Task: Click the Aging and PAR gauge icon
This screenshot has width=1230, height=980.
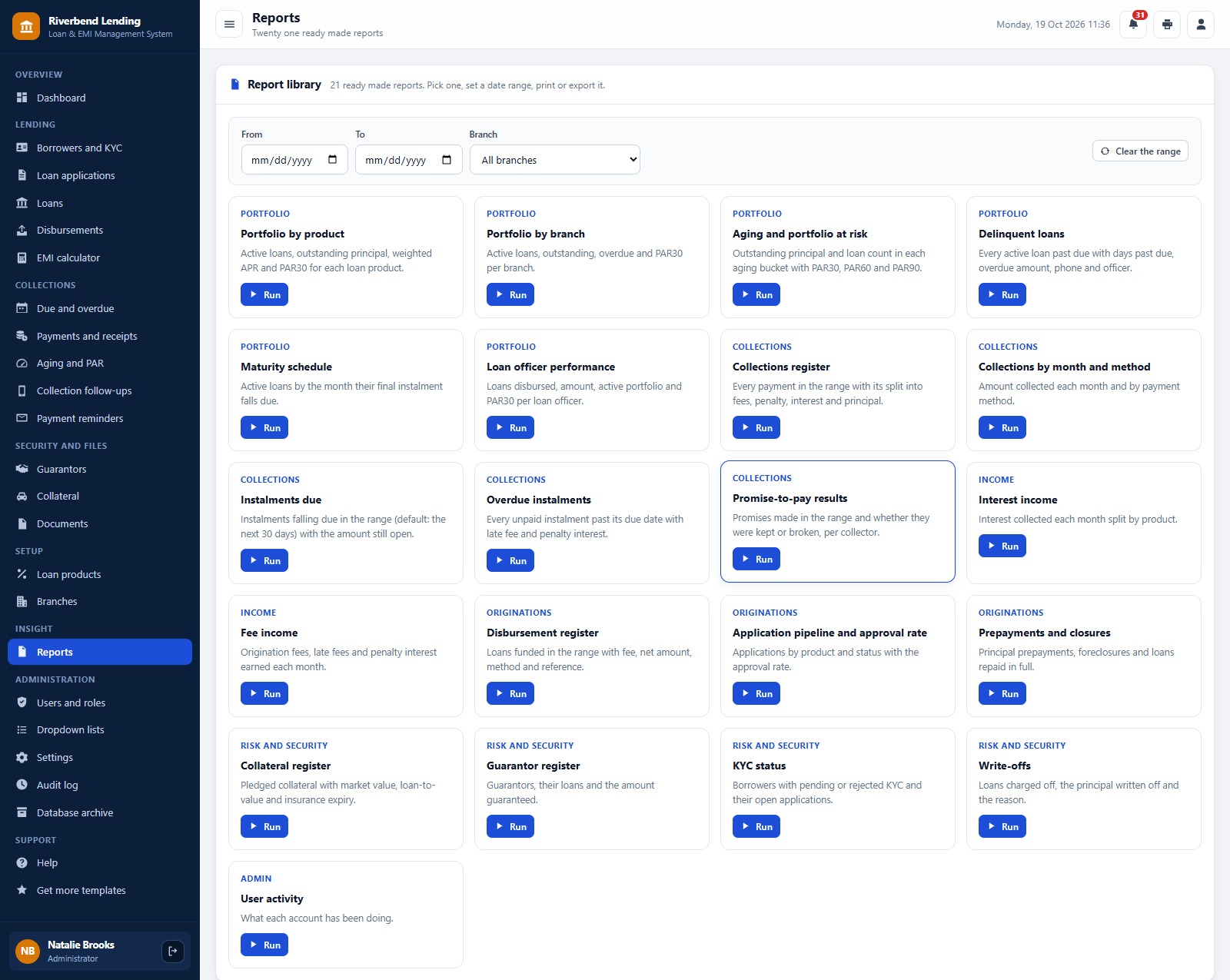Action: [22, 364]
